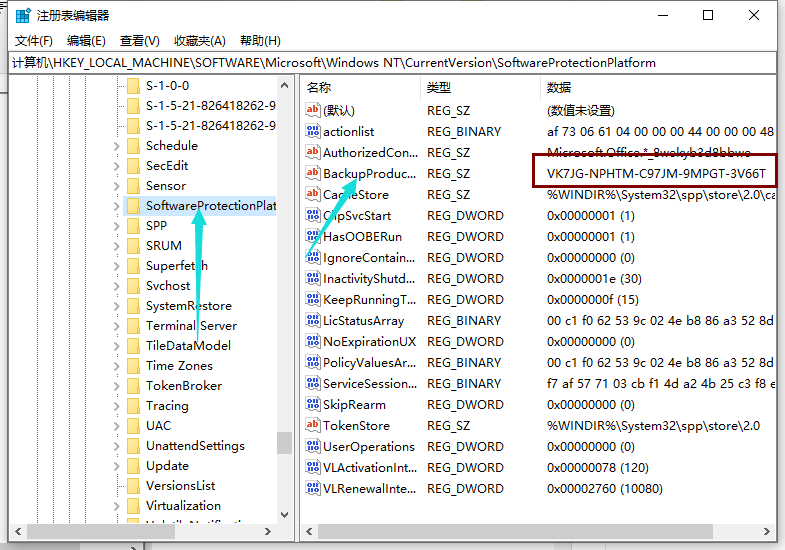Viewport: 785px width, 550px height.
Task: Click the binary icon next to actionlist
Action: pyautogui.click(x=313, y=131)
